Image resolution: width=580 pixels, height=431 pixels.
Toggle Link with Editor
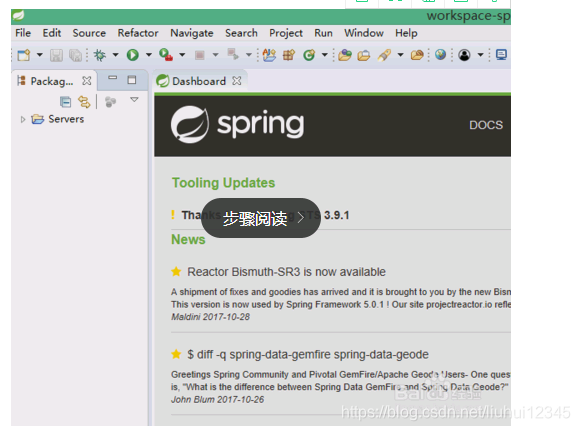[84, 102]
